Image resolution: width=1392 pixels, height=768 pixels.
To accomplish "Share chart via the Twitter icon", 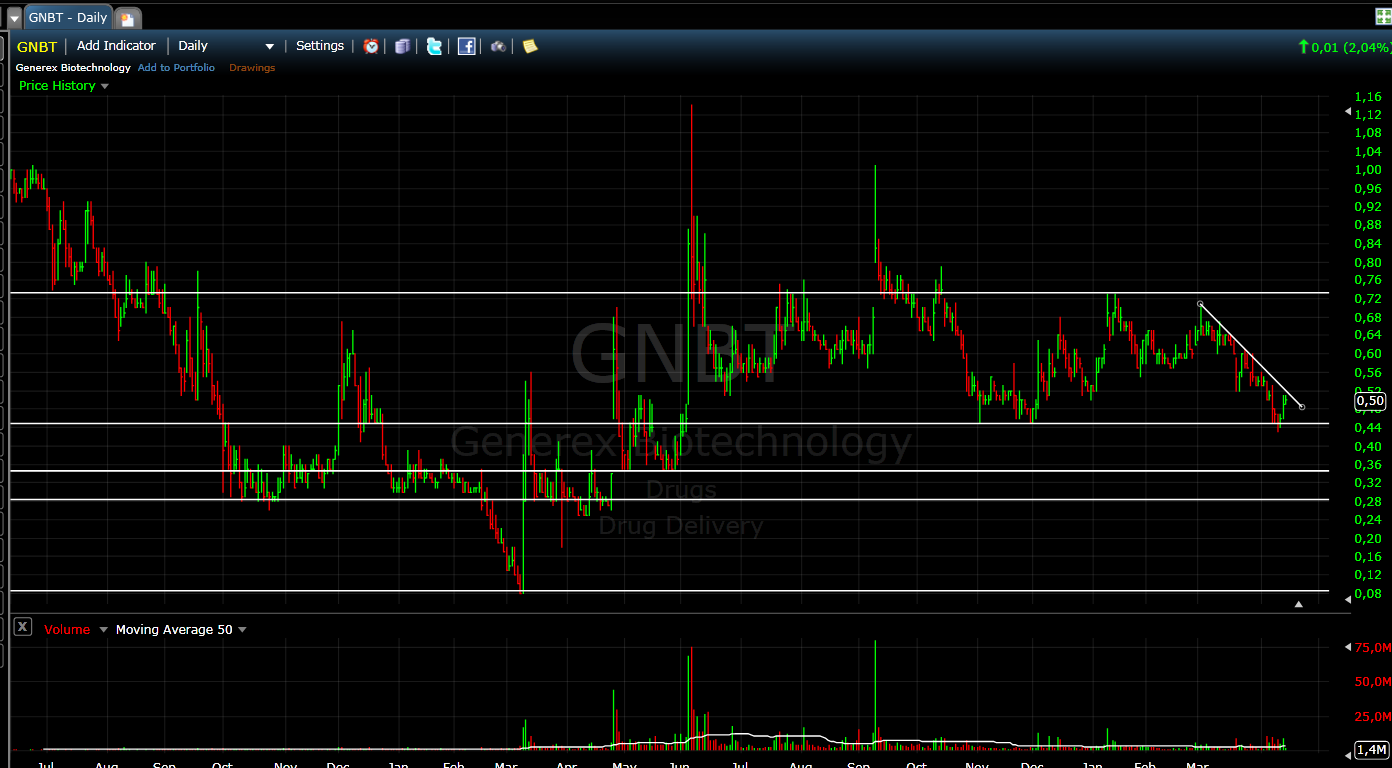I will 434,46.
